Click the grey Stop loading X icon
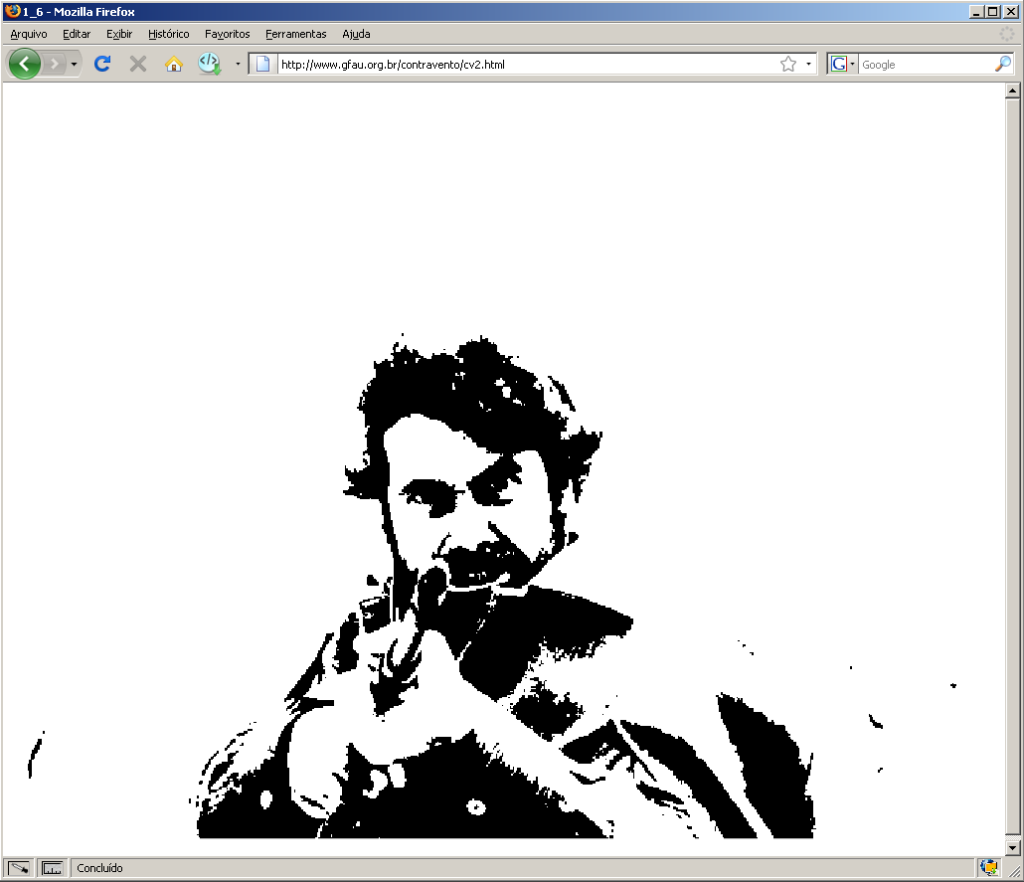The width and height of the screenshot is (1024, 882). pos(138,64)
